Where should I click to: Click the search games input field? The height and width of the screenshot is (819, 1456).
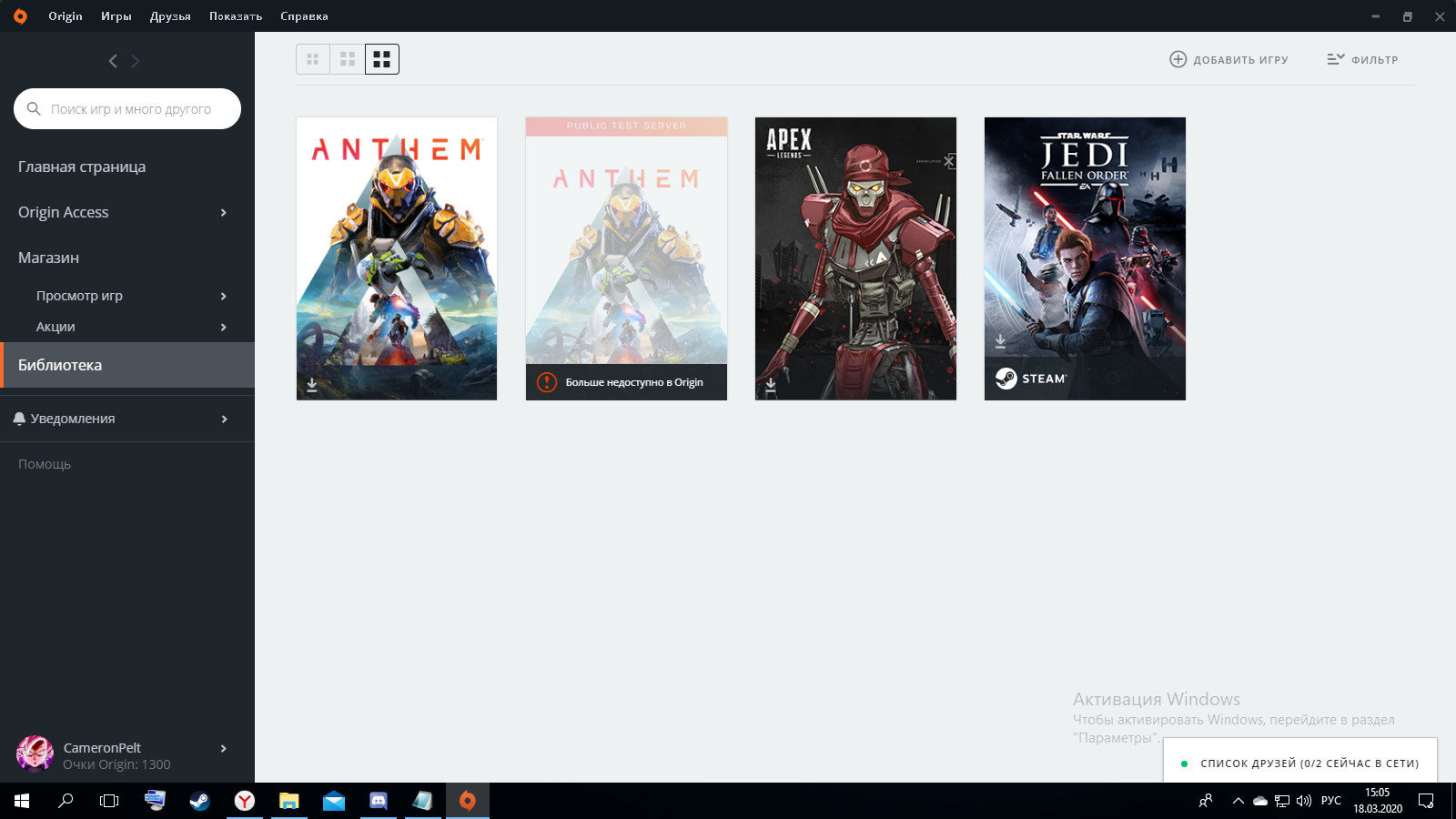[127, 108]
